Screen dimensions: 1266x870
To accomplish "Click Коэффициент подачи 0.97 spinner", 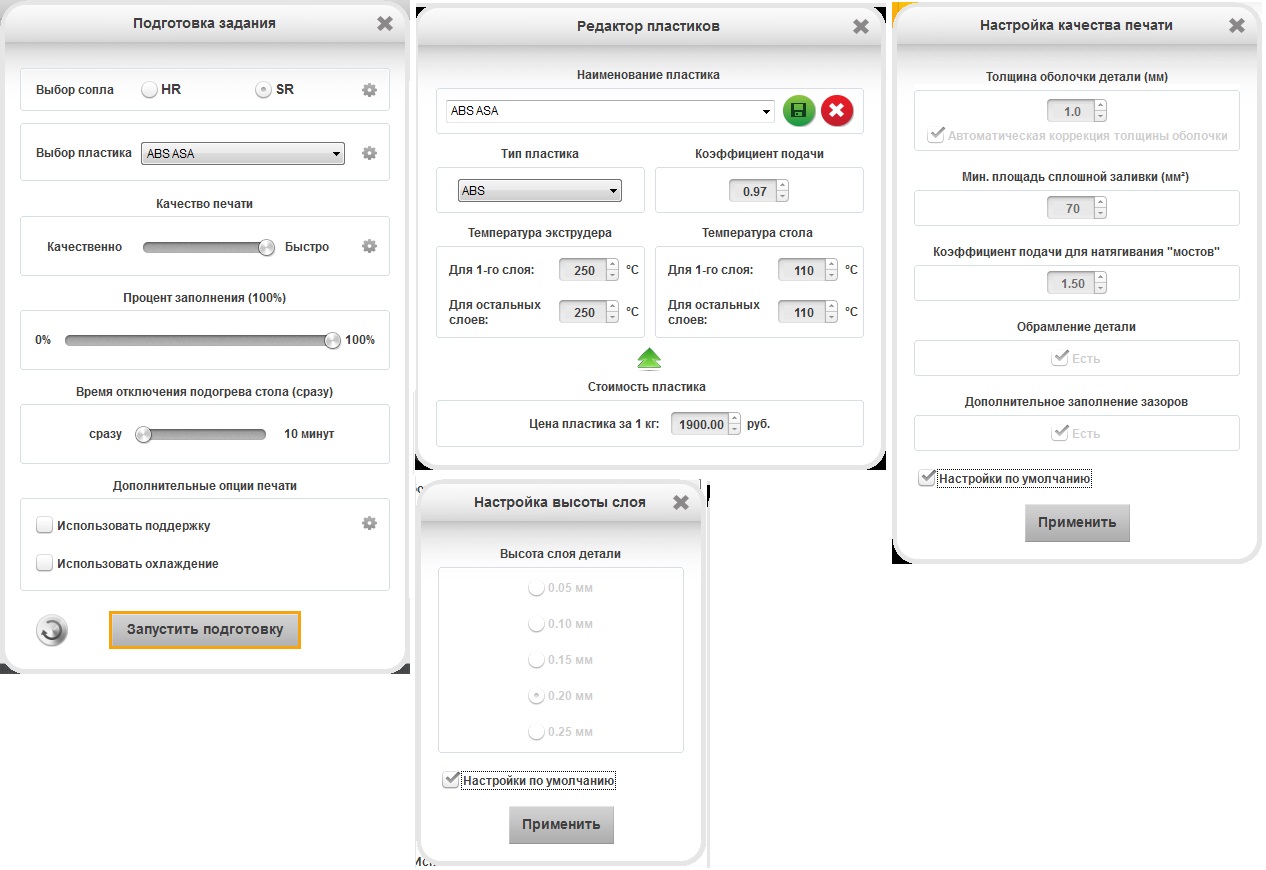I will tap(759, 191).
